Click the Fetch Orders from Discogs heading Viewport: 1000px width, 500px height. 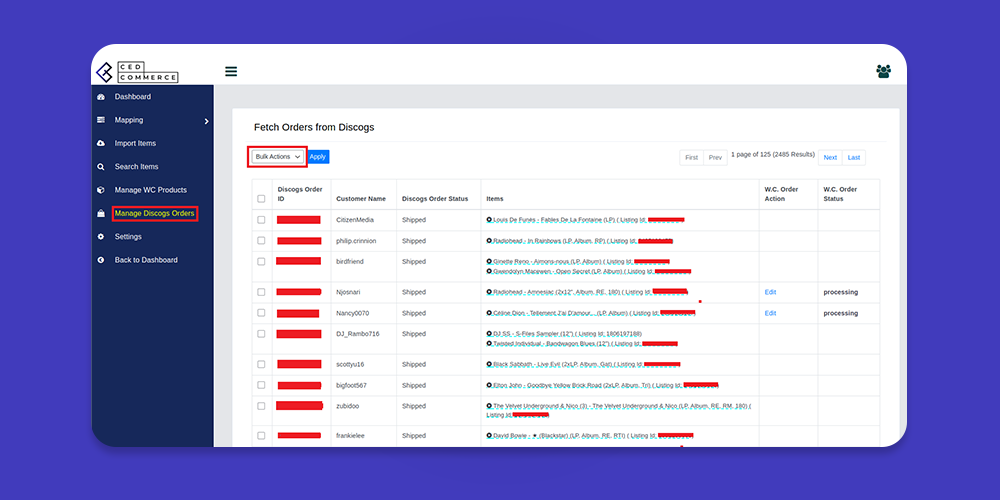[x=314, y=128]
